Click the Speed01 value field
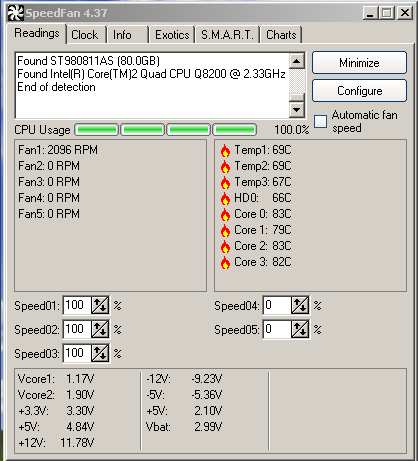The image size is (418, 461). coord(77,305)
